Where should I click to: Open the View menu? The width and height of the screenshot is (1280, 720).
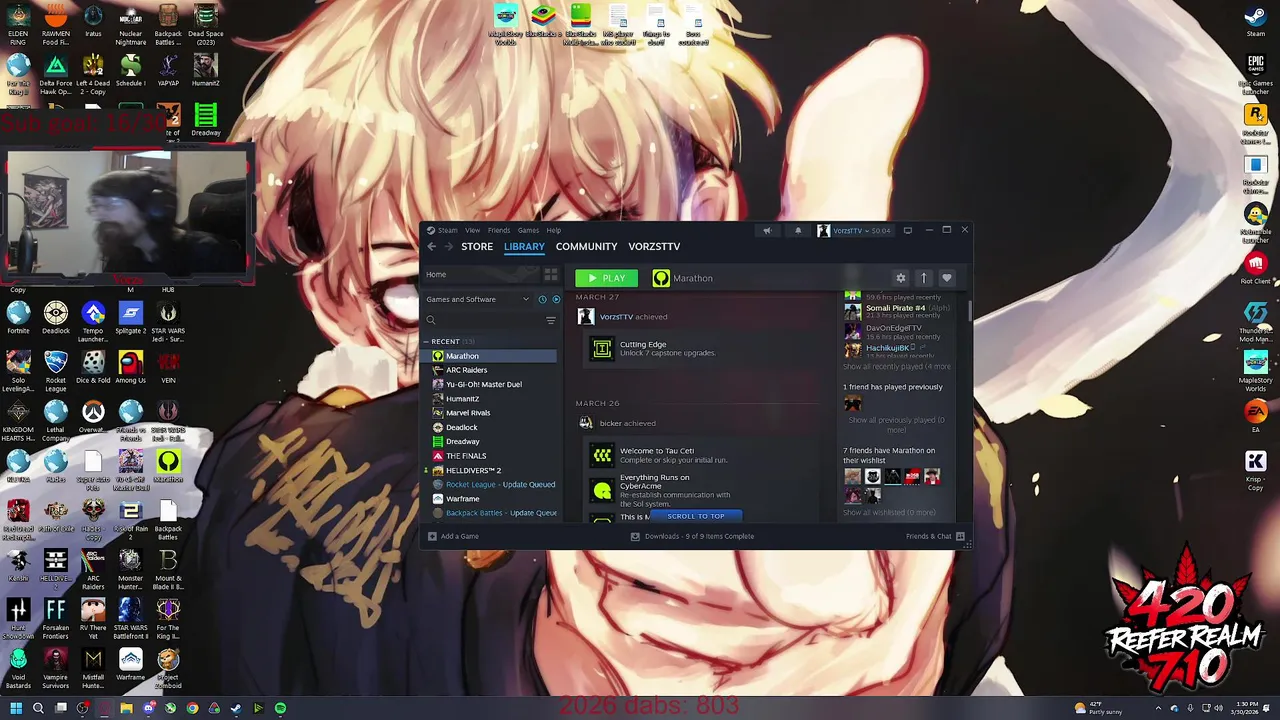coord(472,231)
